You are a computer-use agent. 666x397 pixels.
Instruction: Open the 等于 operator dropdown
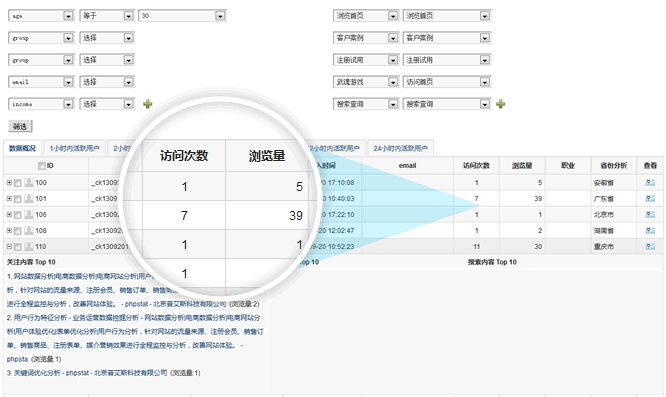tap(107, 16)
